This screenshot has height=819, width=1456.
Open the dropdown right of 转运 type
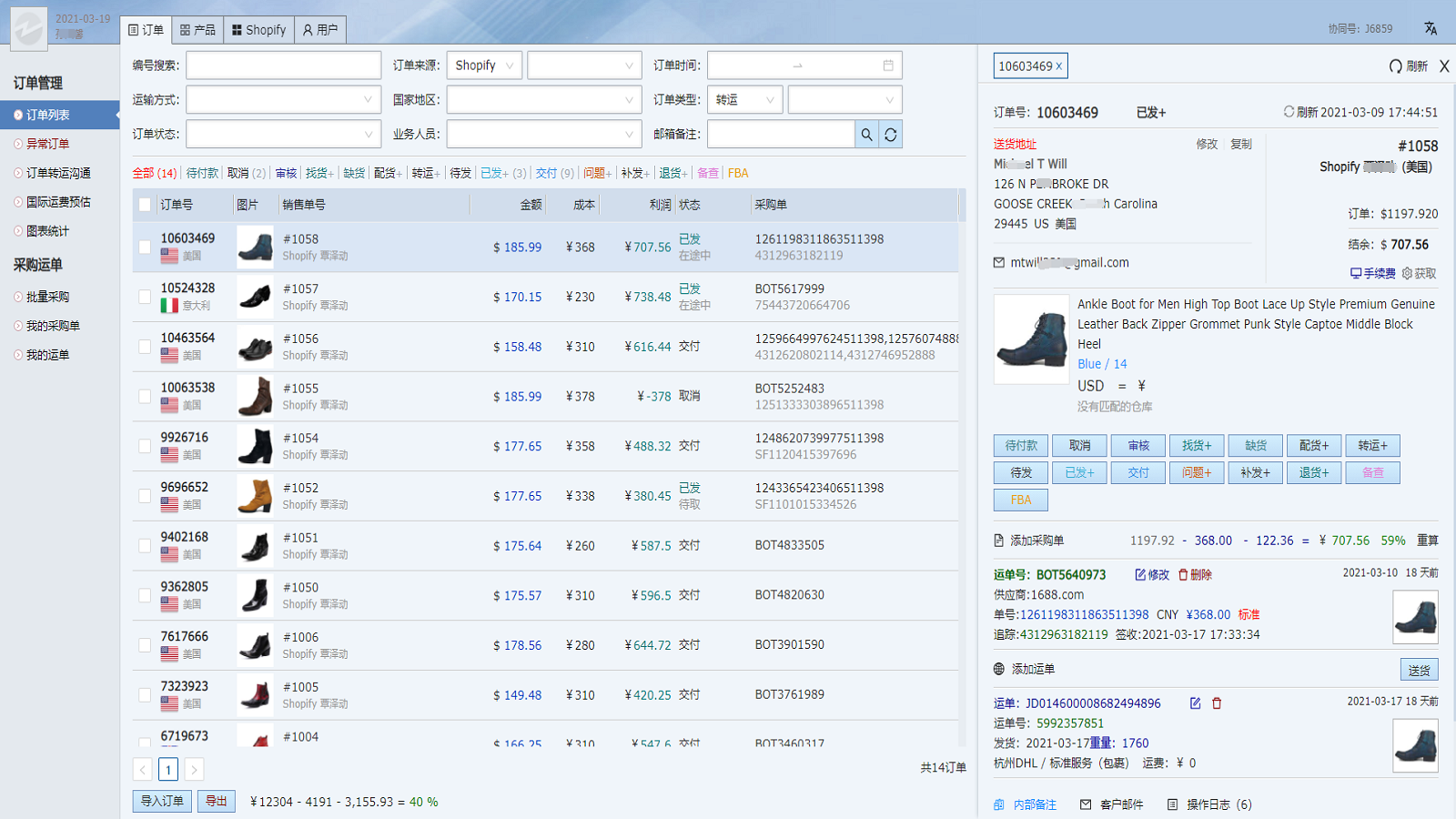tap(844, 100)
